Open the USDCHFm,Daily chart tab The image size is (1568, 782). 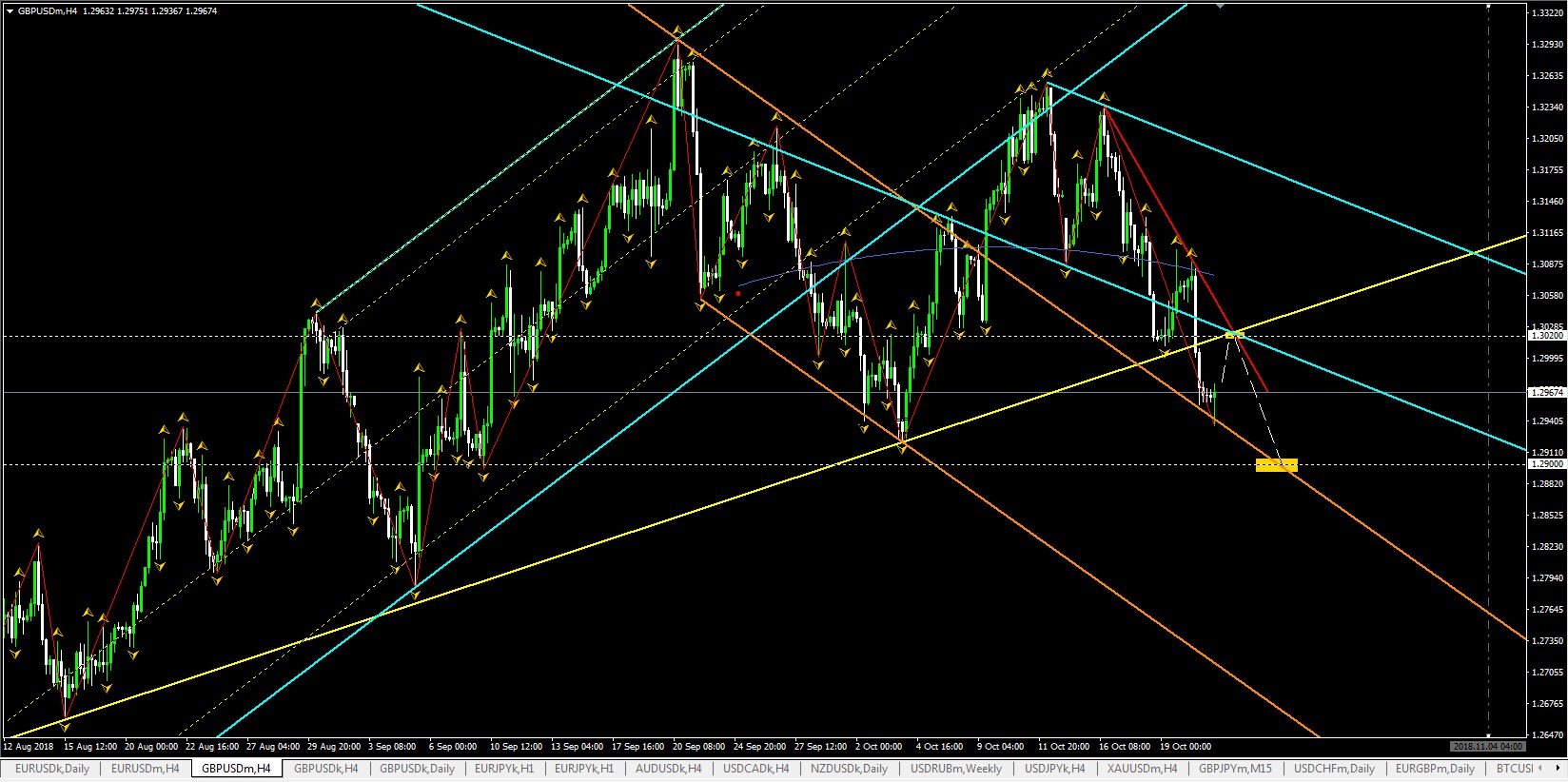pyautogui.click(x=1334, y=769)
